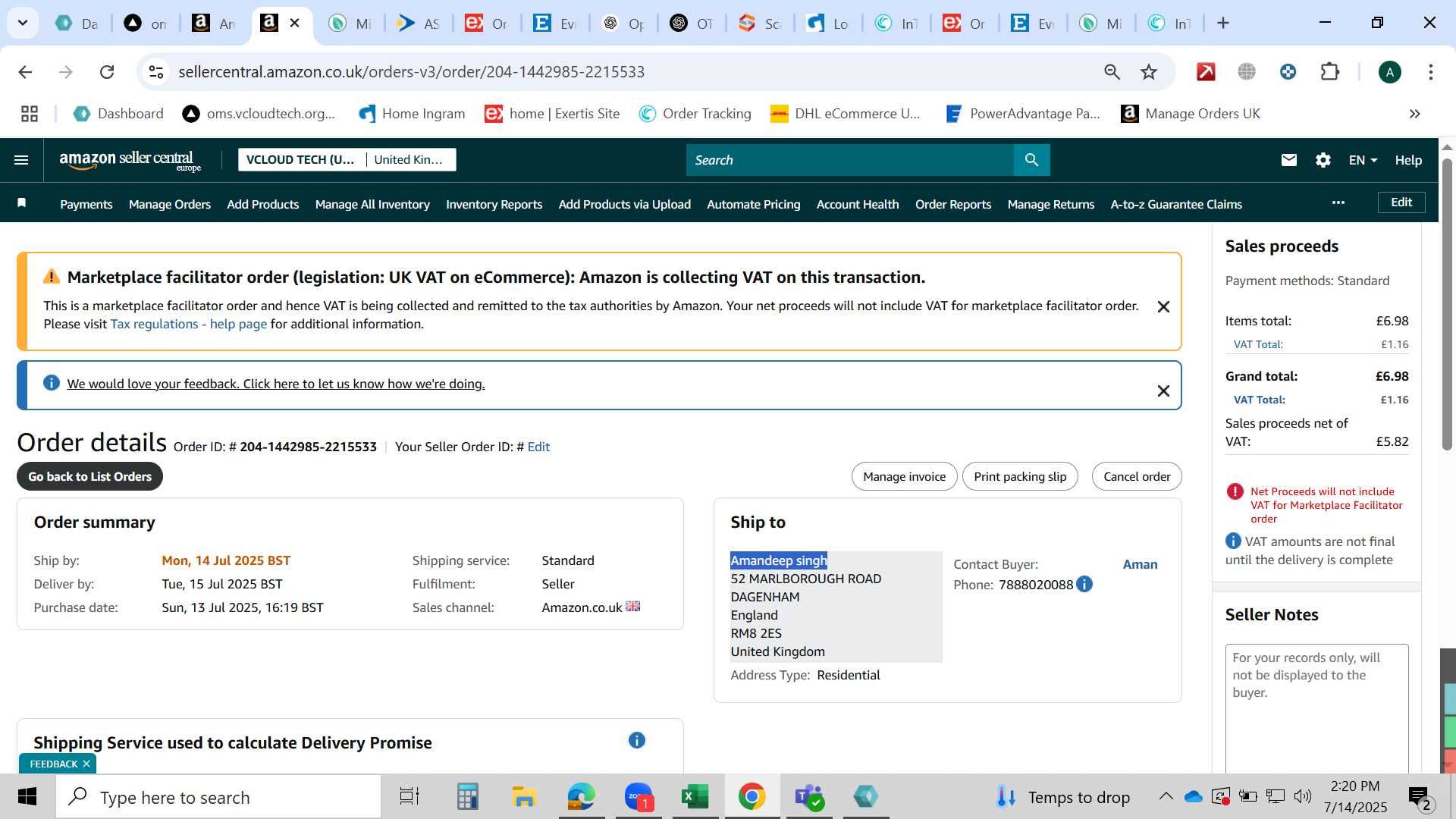Image resolution: width=1456 pixels, height=819 pixels.
Task: Click the bookmark flag icon in nav bar
Action: [x=22, y=203]
